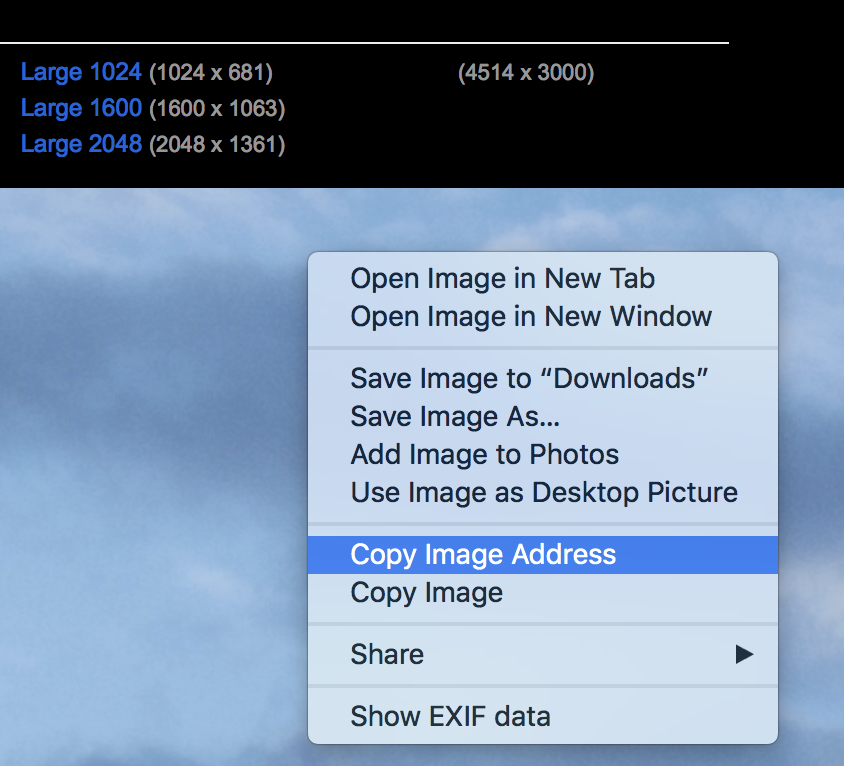Viewport: 844px width, 766px height.
Task: Click the (2048 x 1361) dimensions text
Action: [217, 145]
